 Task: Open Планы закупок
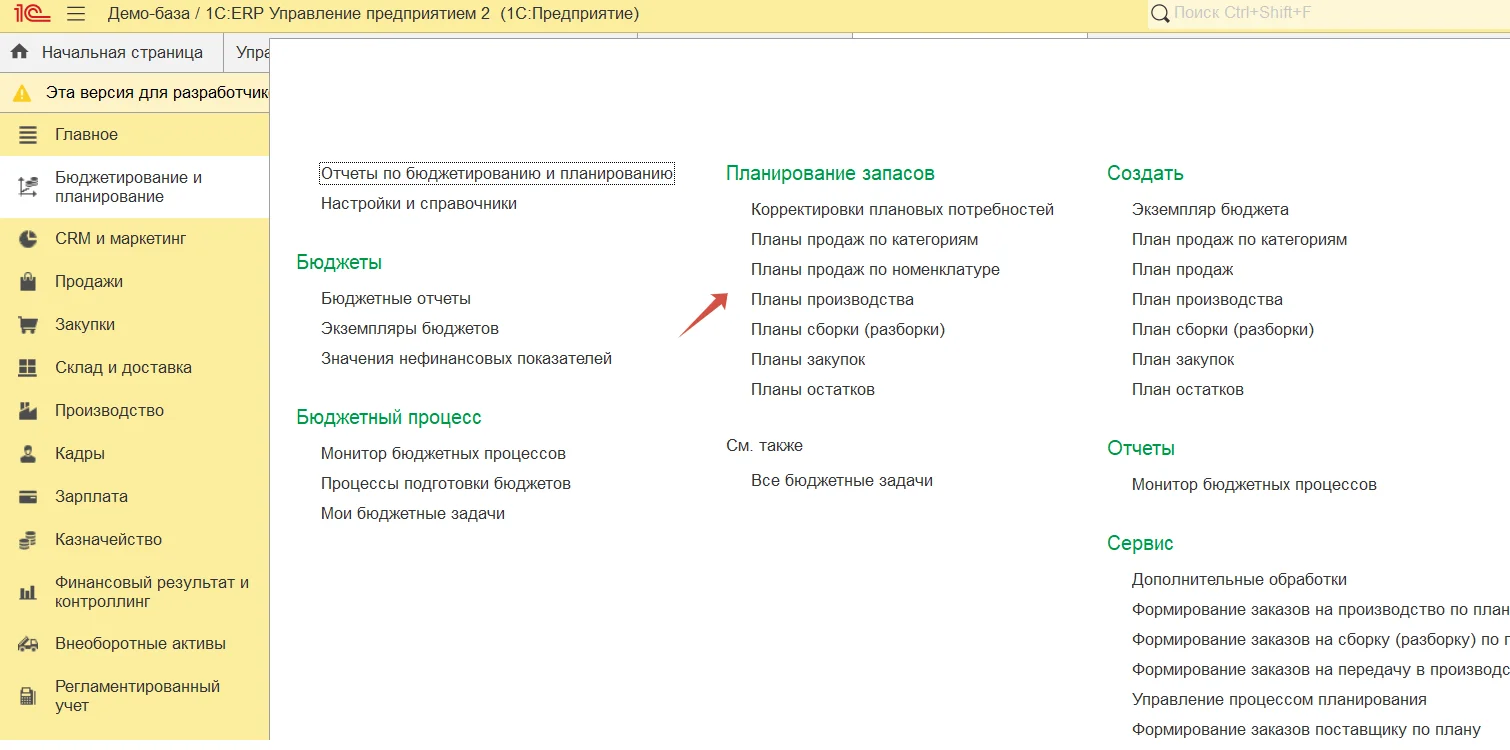click(x=808, y=360)
